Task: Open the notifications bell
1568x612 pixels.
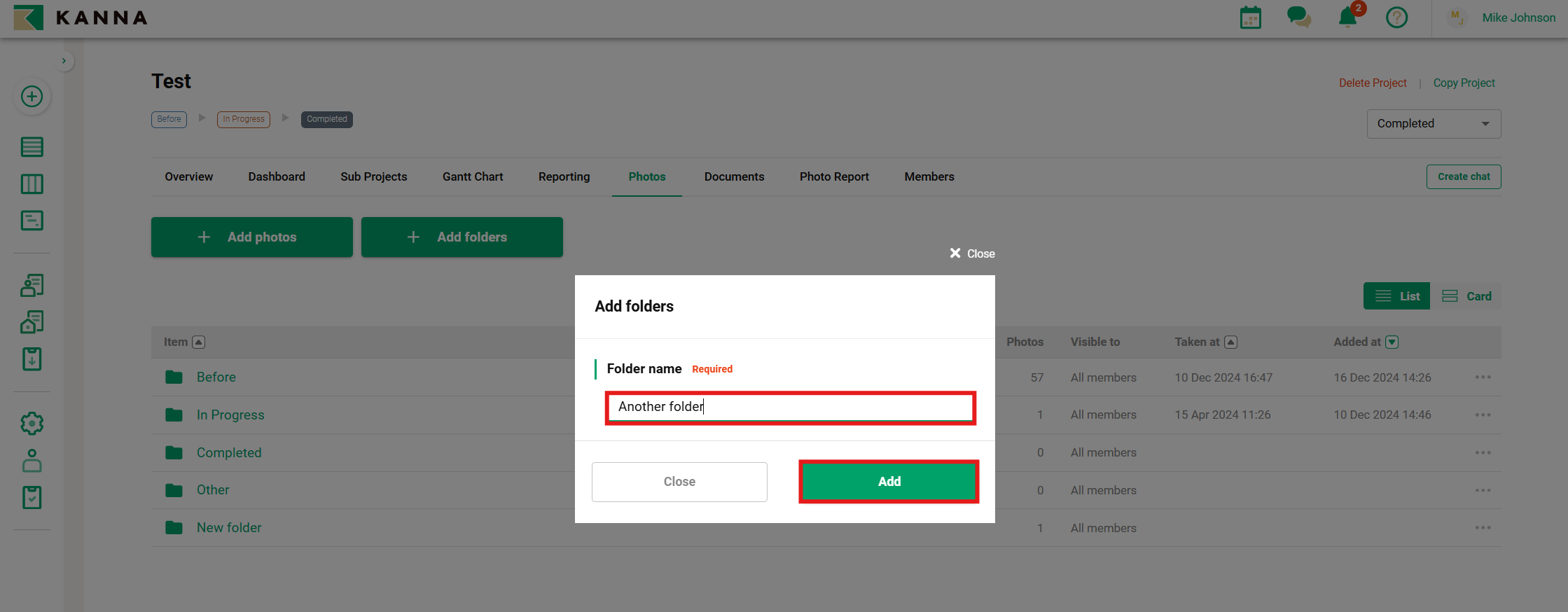Action: point(1347,18)
